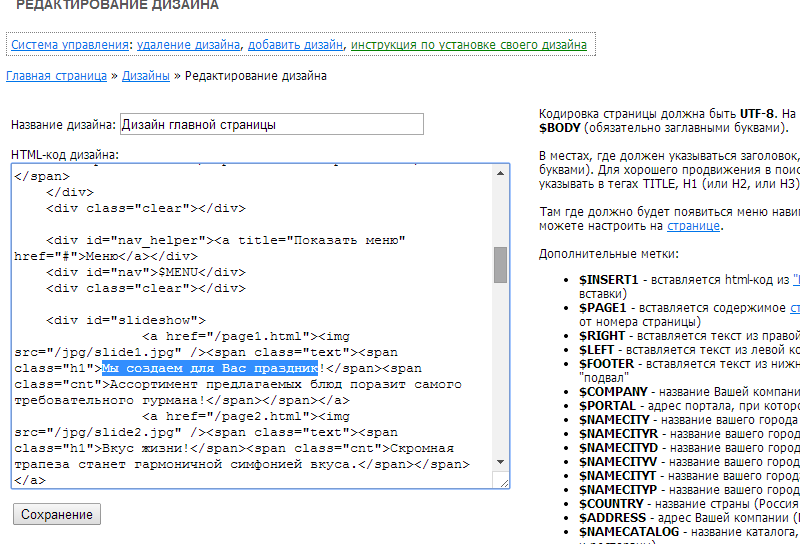Go to Главная страница breadcrumb
800x544 pixels.
pyautogui.click(x=56, y=76)
